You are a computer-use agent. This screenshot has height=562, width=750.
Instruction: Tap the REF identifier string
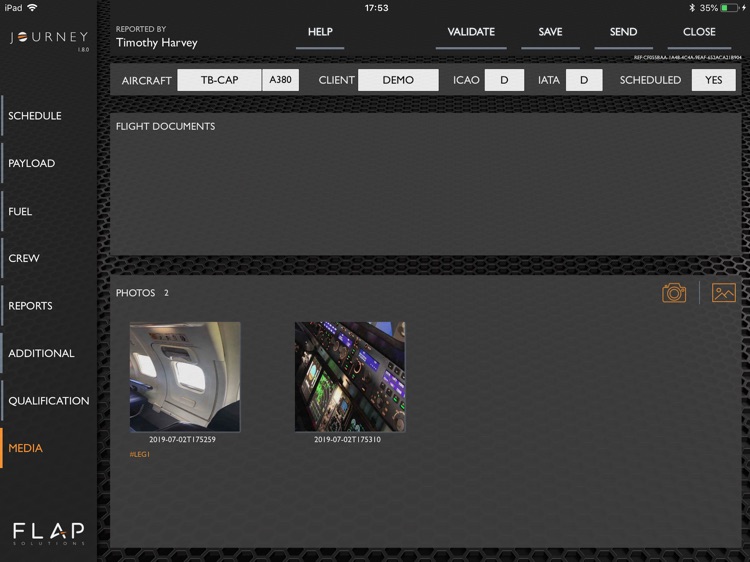tap(687, 58)
